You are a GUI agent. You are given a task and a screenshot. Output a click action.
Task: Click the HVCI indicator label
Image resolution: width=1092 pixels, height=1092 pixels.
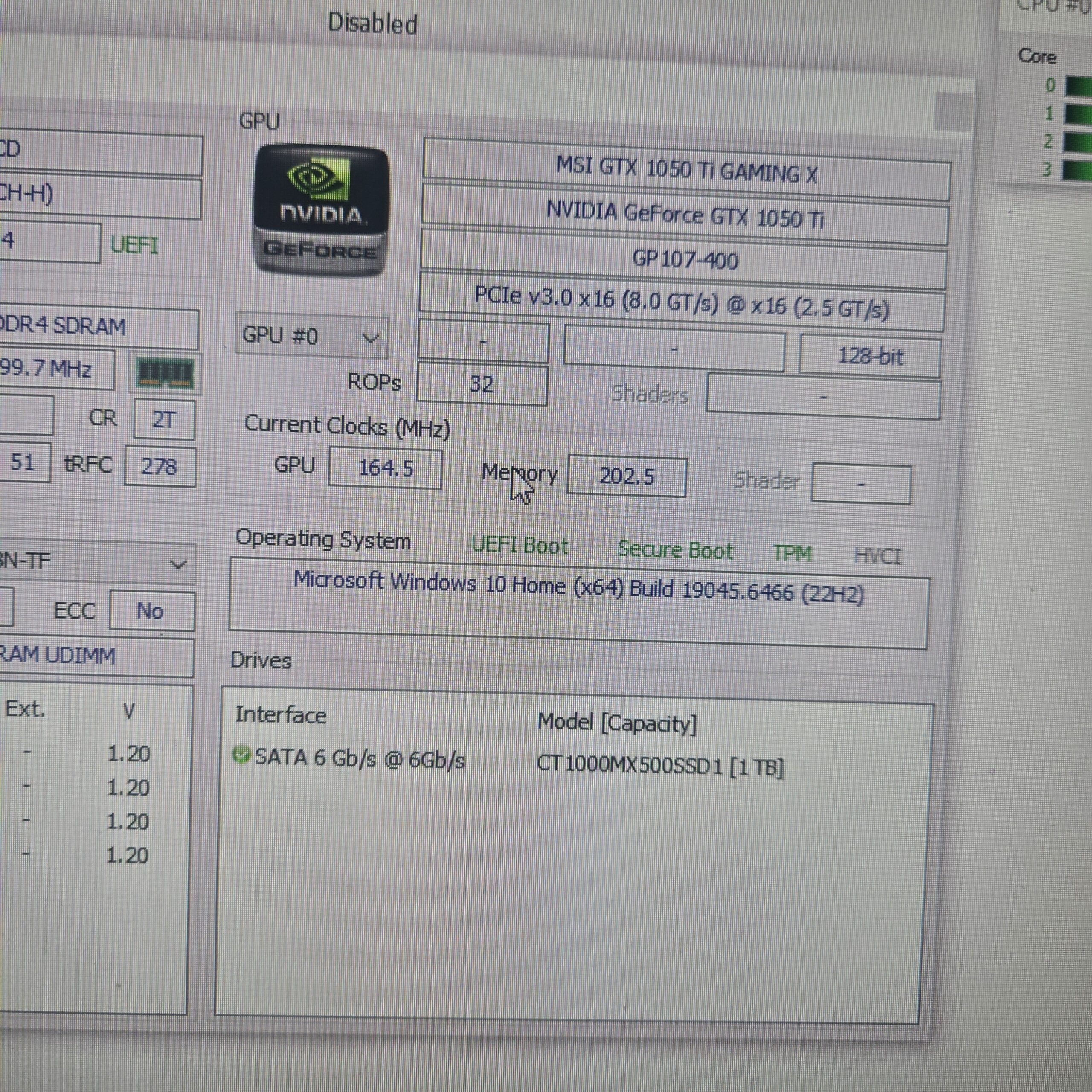878,556
